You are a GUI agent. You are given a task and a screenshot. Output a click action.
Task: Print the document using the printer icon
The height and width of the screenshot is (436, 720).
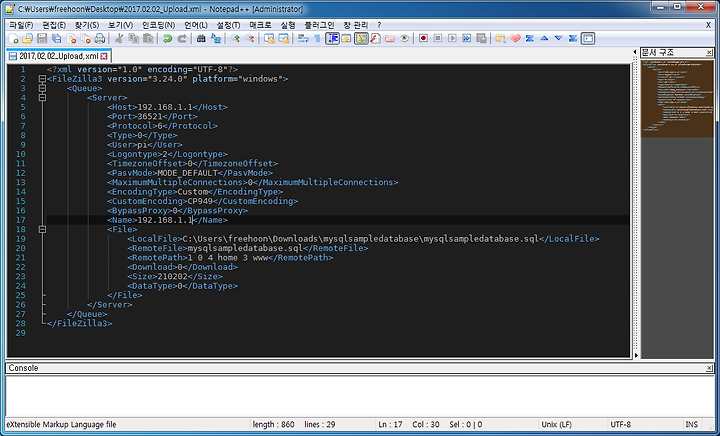coord(100,39)
